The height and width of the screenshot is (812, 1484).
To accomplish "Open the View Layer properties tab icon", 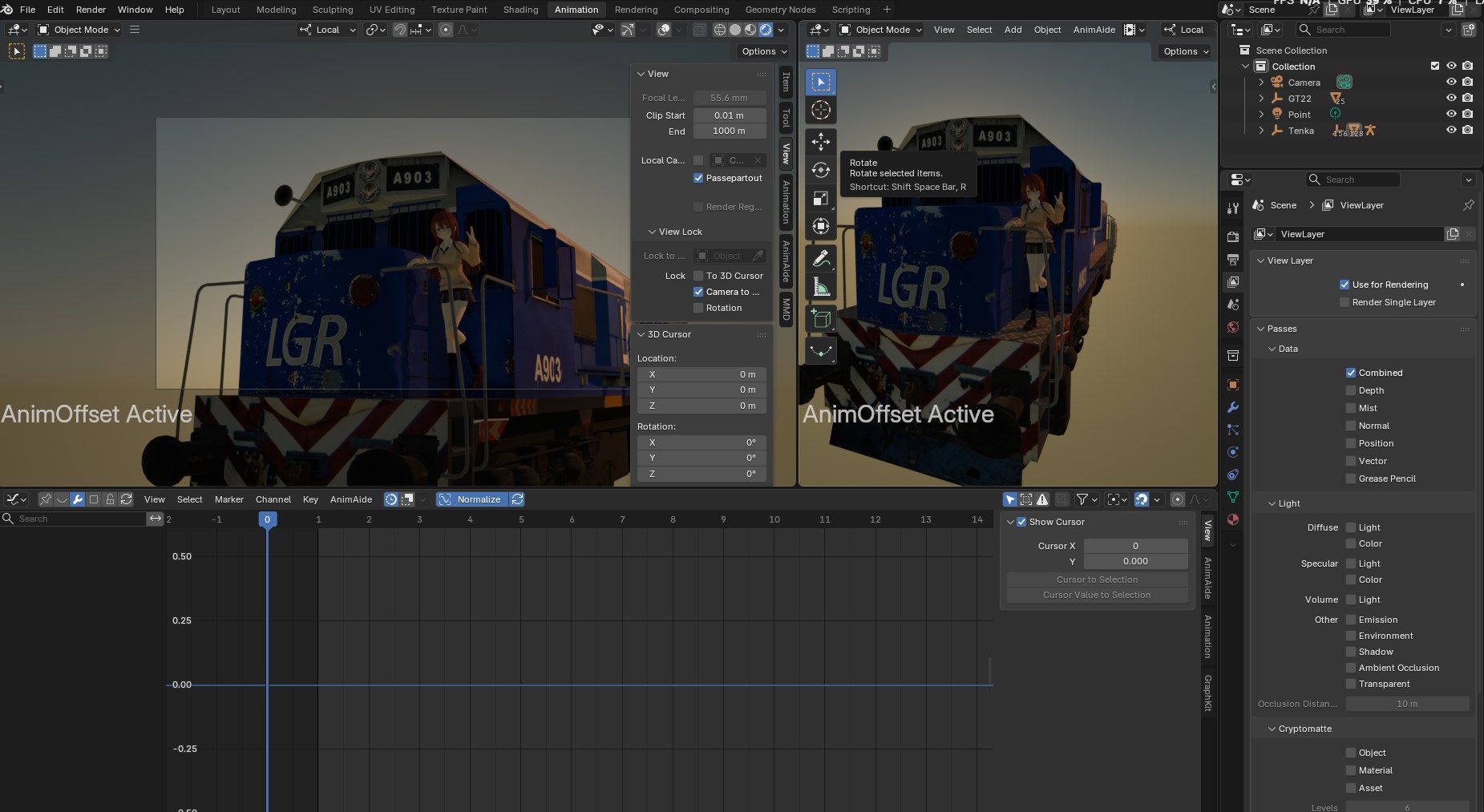I will tap(1233, 281).
